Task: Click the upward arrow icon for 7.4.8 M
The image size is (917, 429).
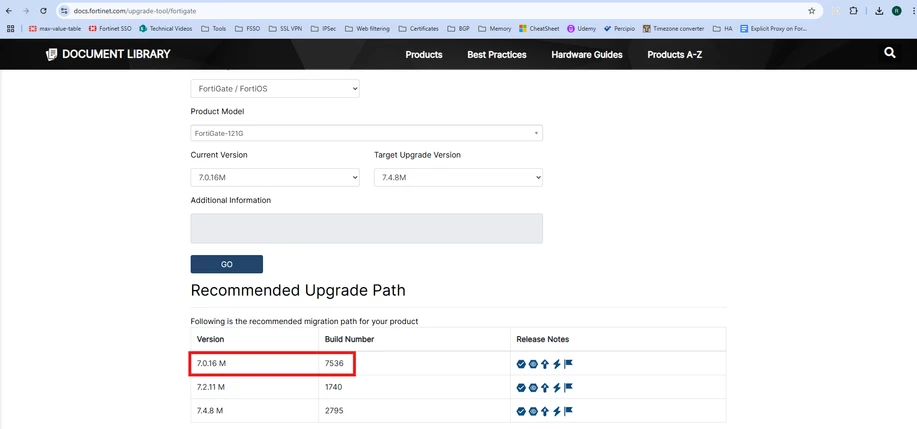Action: 545,411
